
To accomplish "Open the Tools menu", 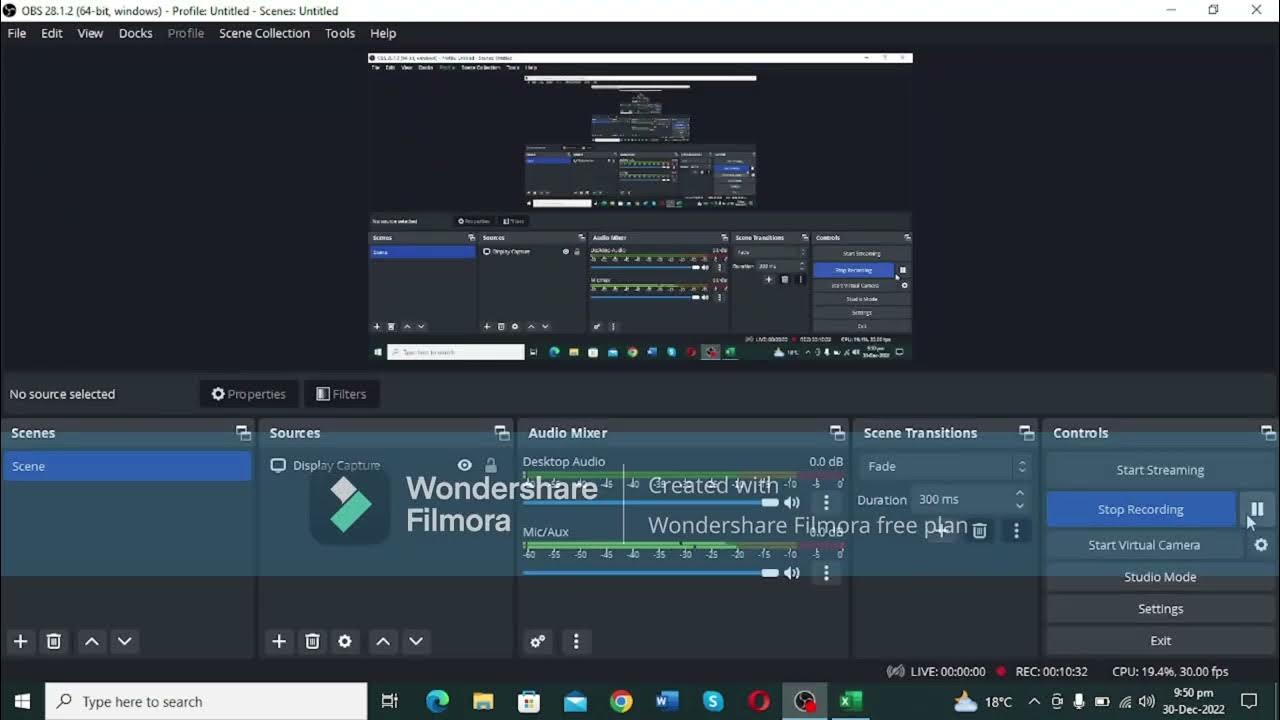I will click(x=340, y=33).
